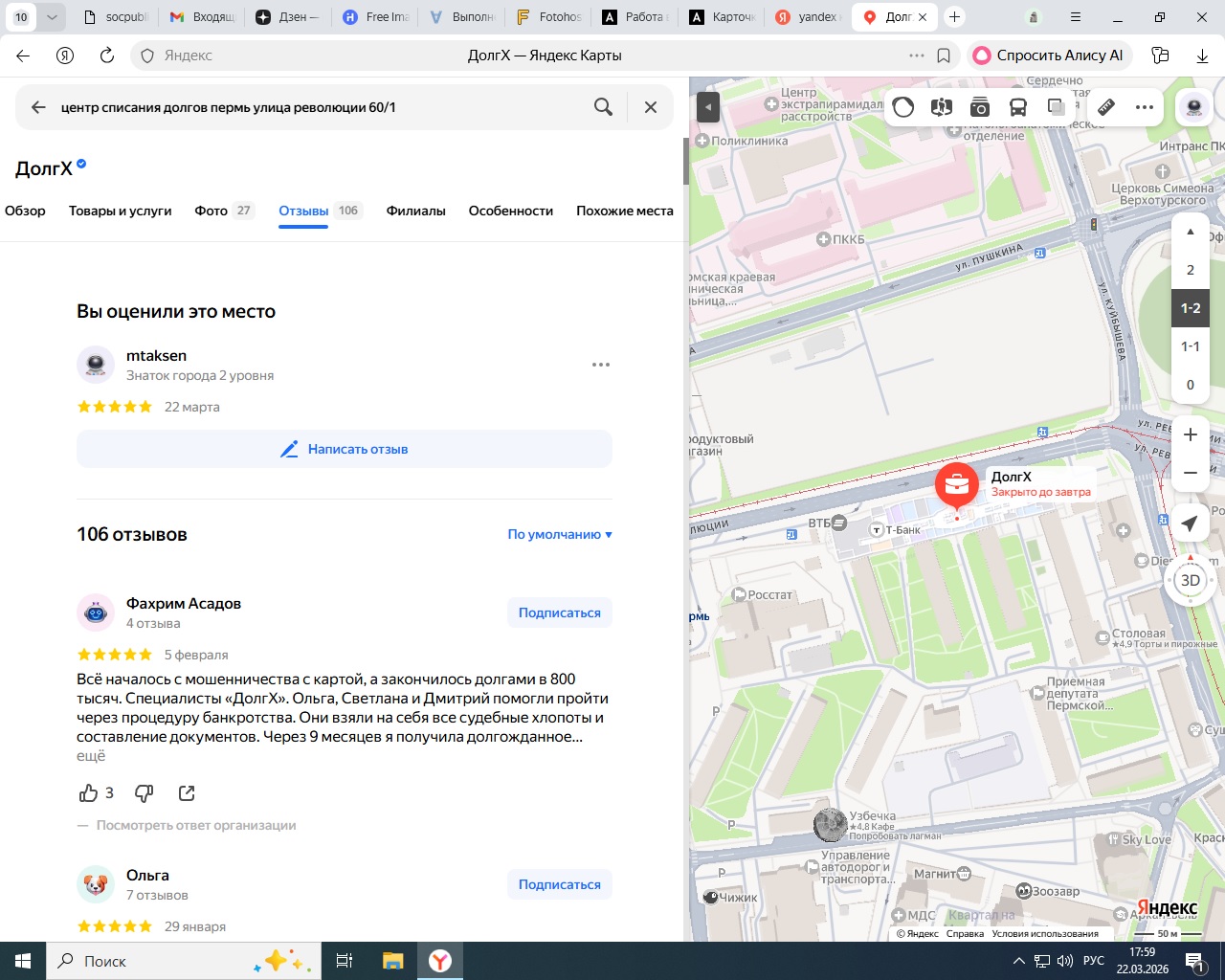This screenshot has width=1225, height=980.
Task: Open the Филиалы tab
Action: [416, 211]
